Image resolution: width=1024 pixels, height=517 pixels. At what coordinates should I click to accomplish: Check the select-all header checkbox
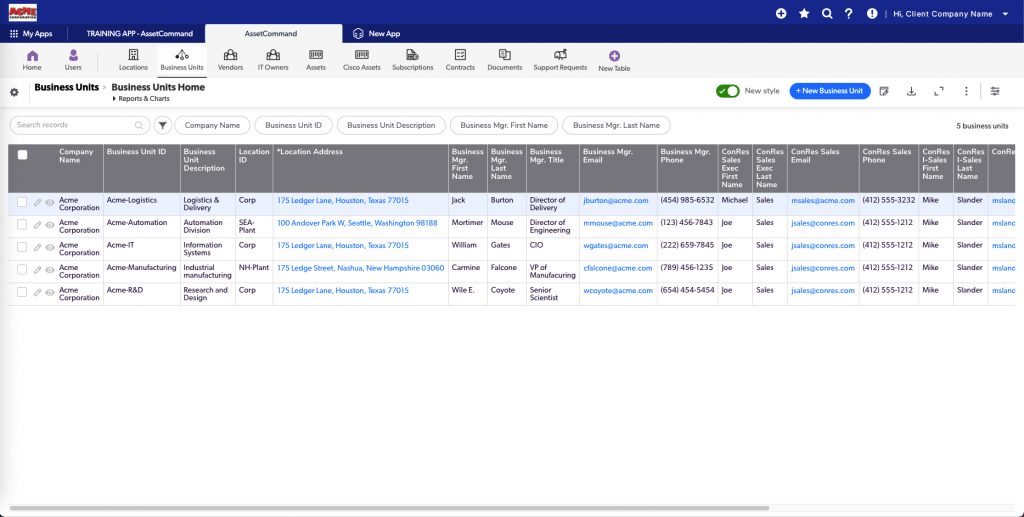22,155
